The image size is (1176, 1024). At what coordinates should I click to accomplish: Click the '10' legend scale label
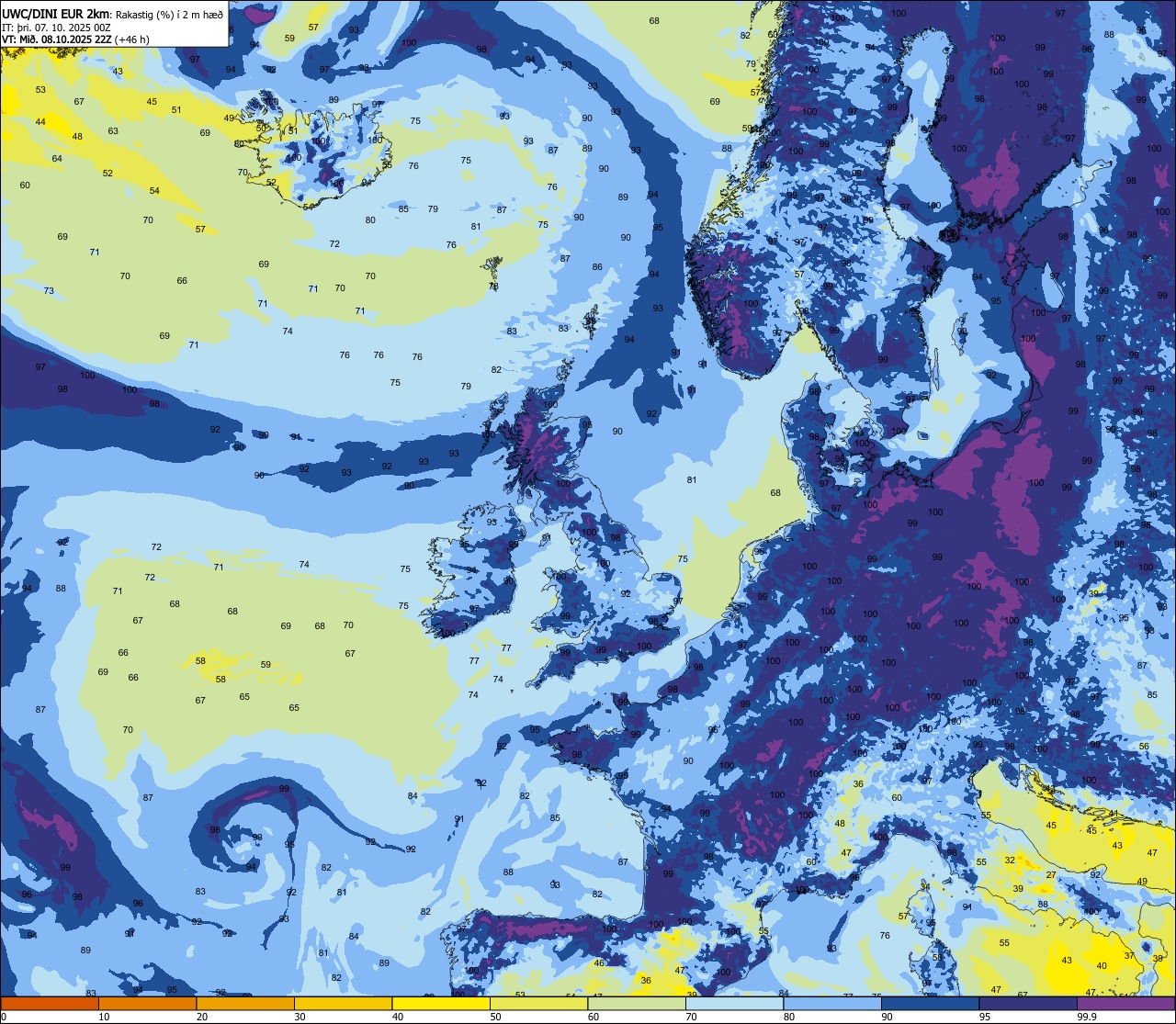[104, 1017]
